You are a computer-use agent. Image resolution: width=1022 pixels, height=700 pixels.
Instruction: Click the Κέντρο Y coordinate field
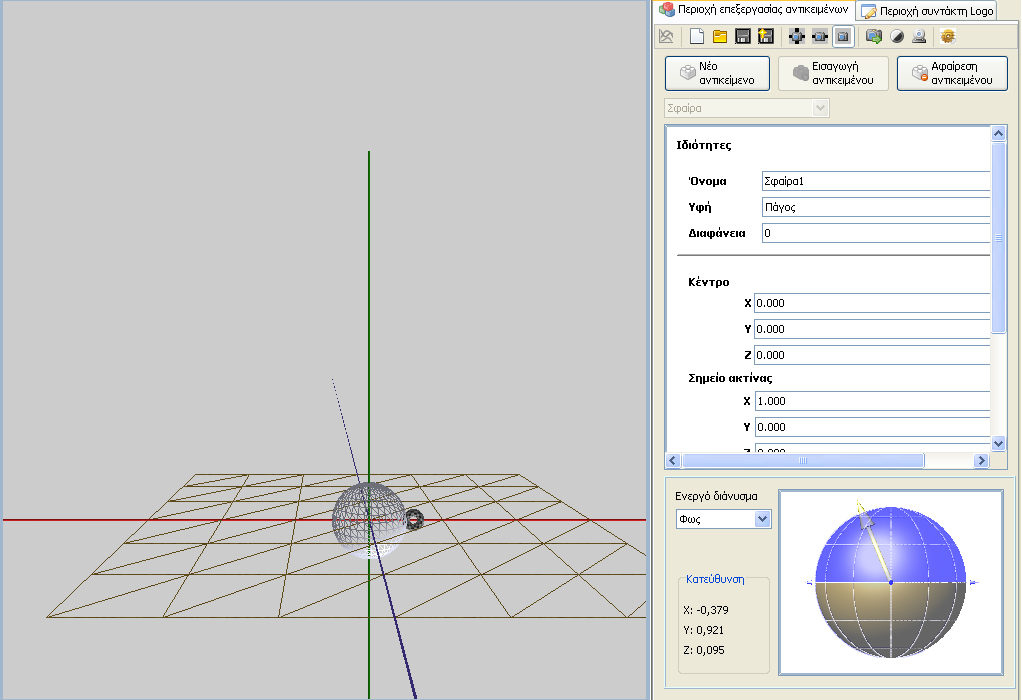(872, 329)
